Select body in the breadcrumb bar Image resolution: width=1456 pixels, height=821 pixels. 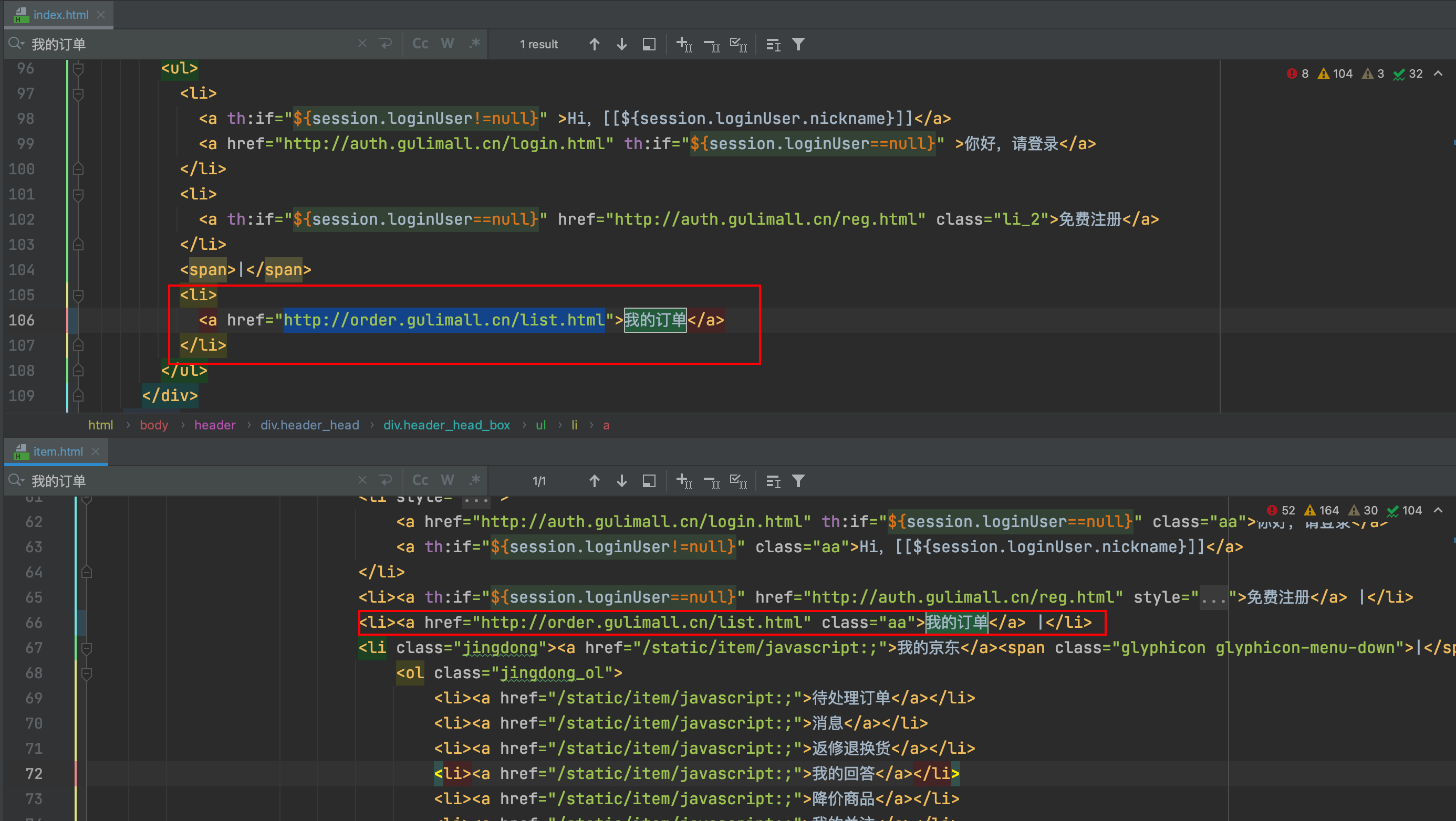tap(154, 425)
